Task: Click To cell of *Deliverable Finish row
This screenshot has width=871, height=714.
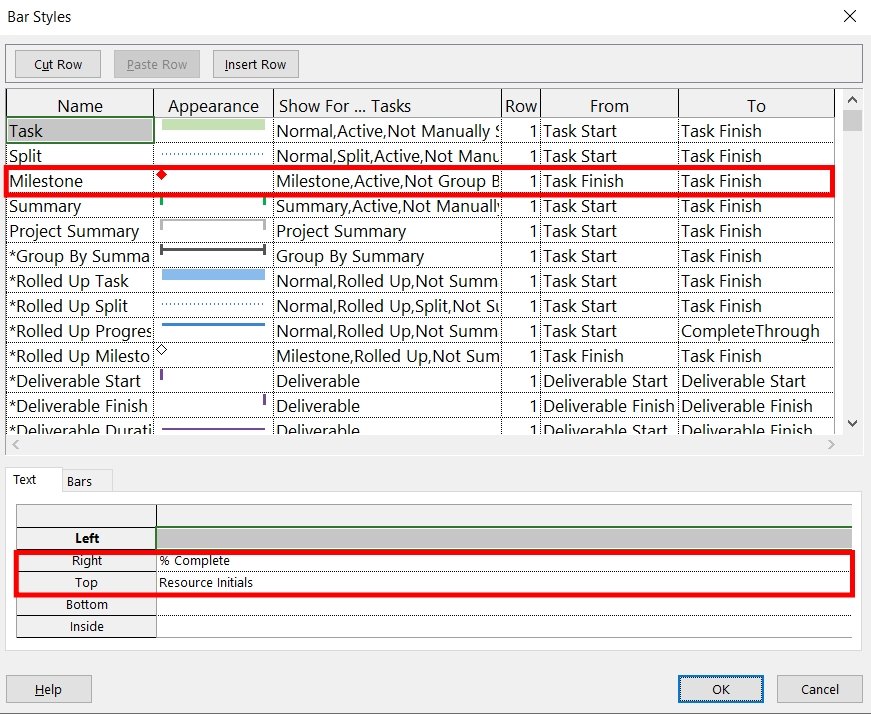Action: 756,406
